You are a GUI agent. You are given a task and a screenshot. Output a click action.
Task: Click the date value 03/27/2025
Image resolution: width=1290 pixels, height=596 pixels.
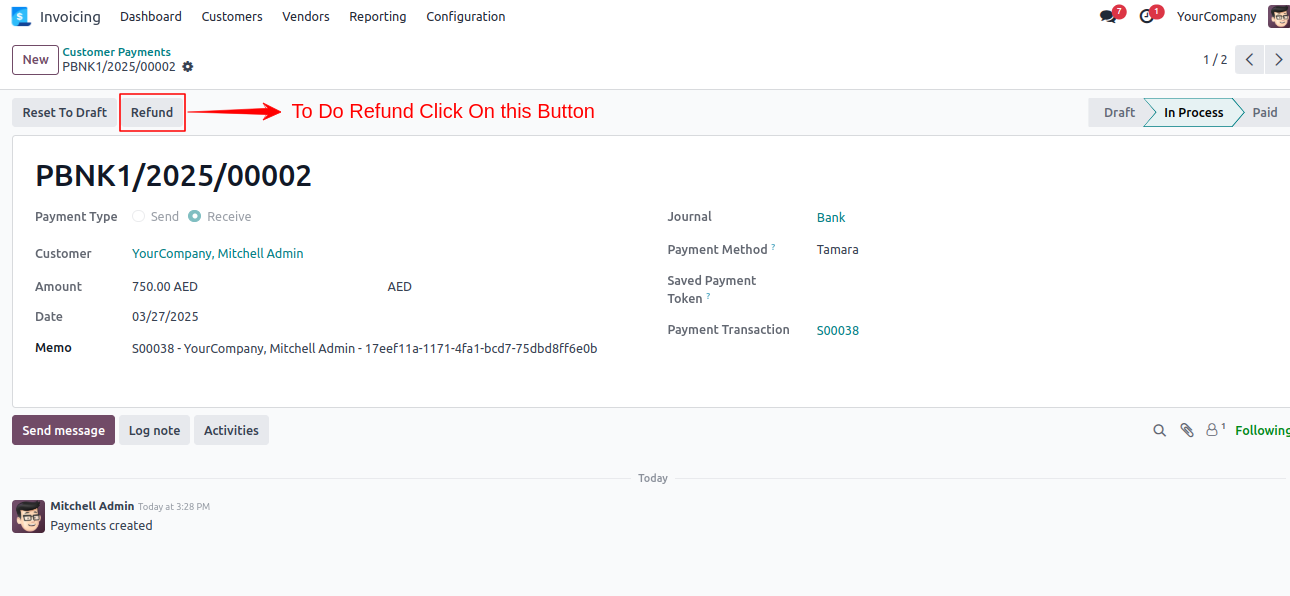click(x=165, y=316)
